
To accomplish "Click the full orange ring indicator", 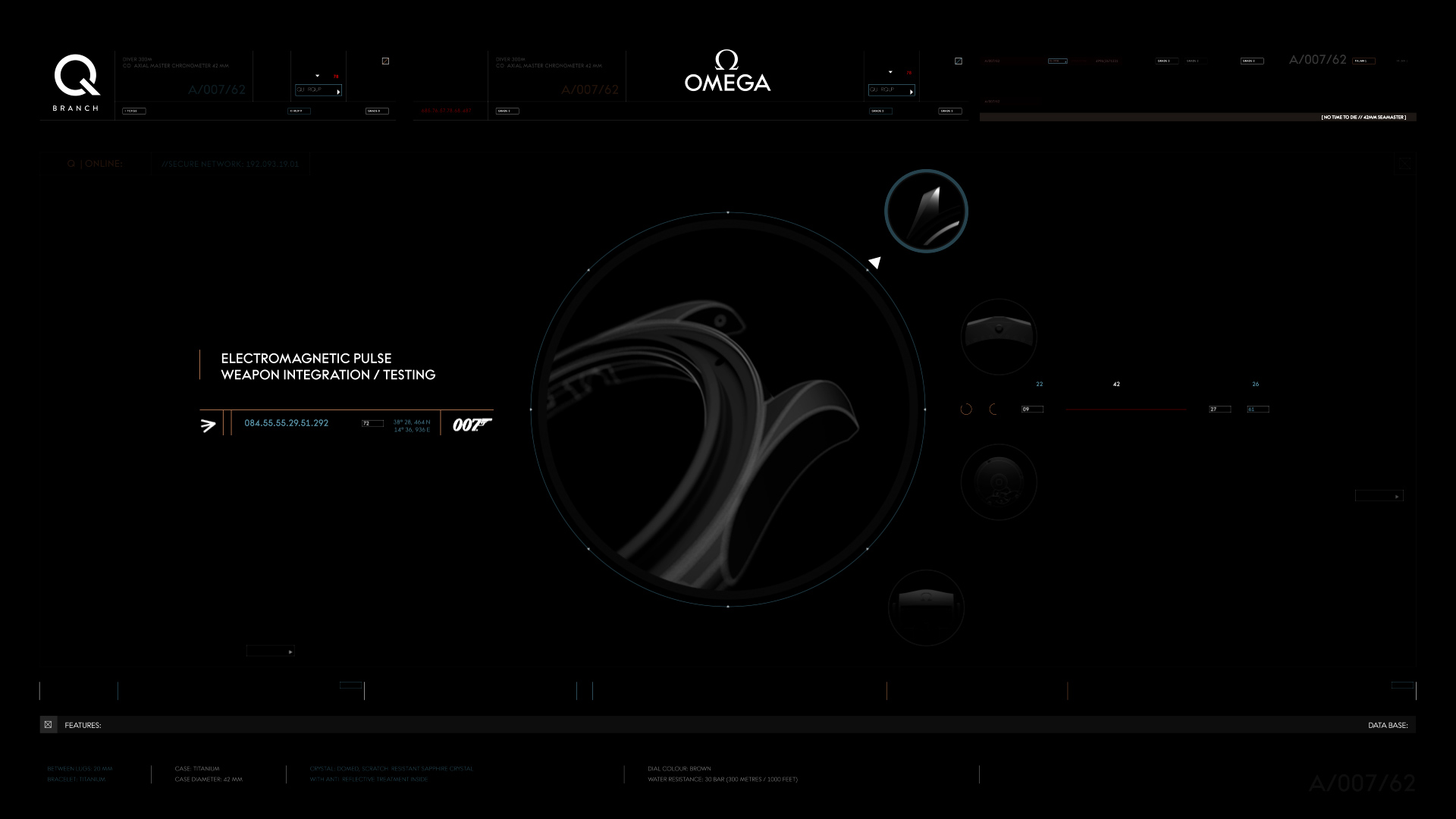I will pos(966,409).
